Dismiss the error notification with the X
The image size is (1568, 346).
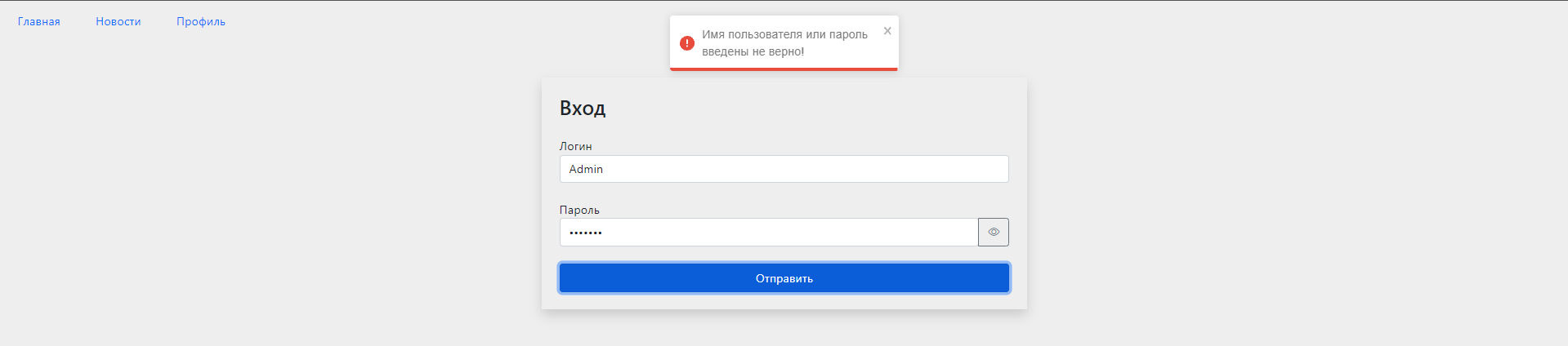[887, 31]
